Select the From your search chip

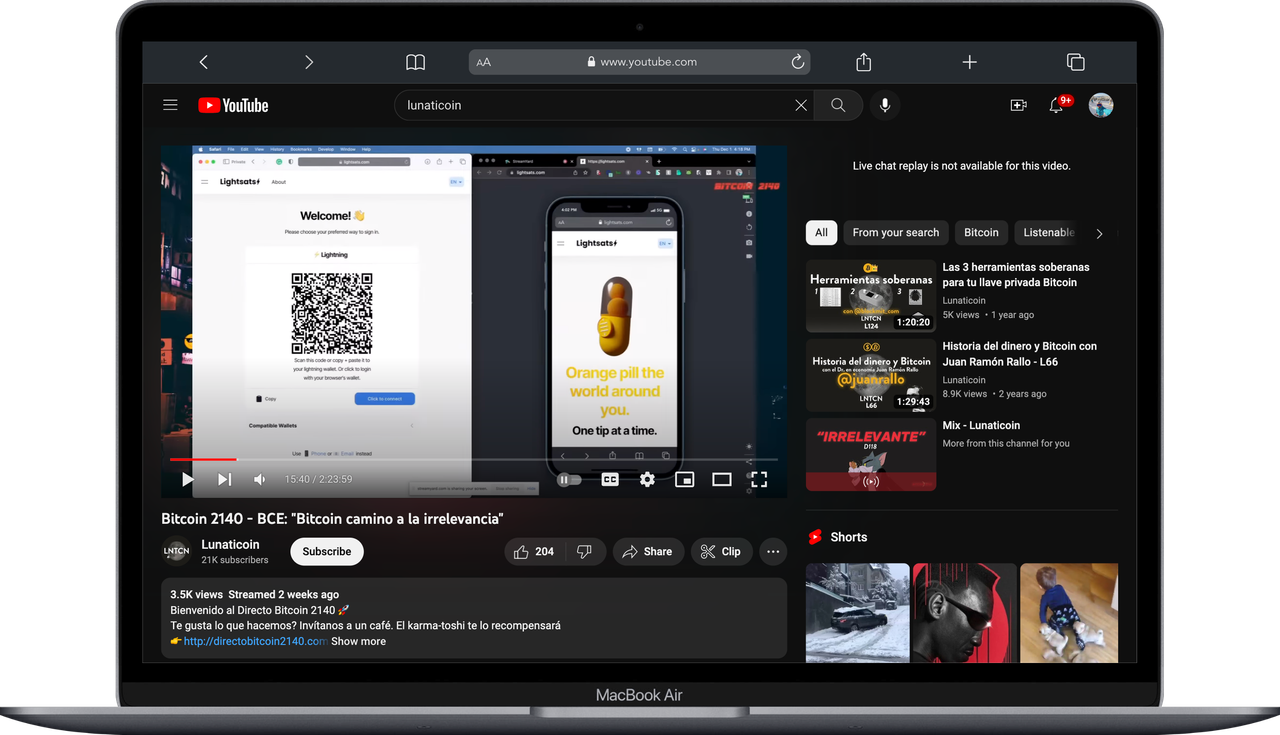(896, 233)
